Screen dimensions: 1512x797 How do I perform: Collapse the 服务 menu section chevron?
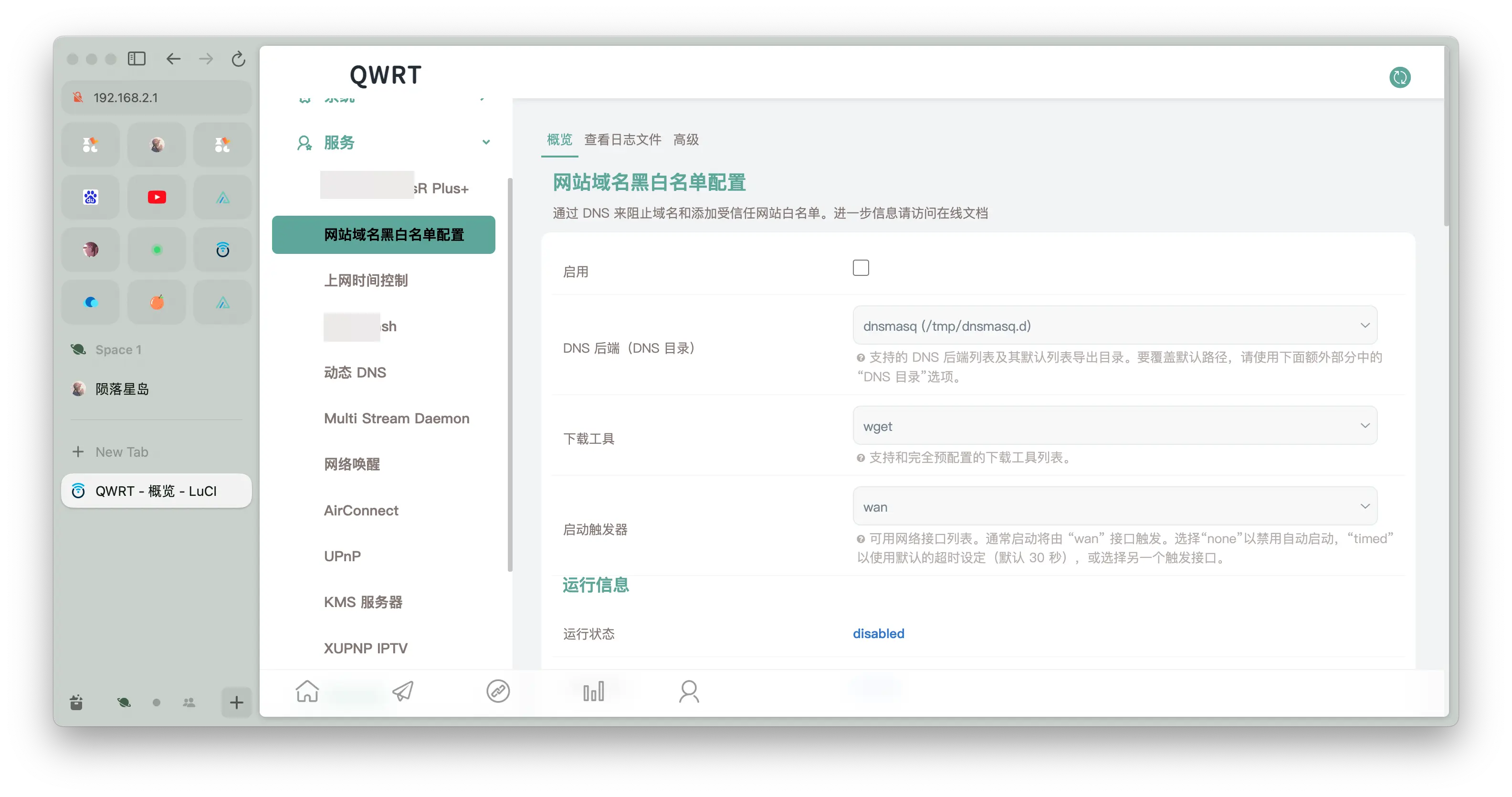point(486,143)
